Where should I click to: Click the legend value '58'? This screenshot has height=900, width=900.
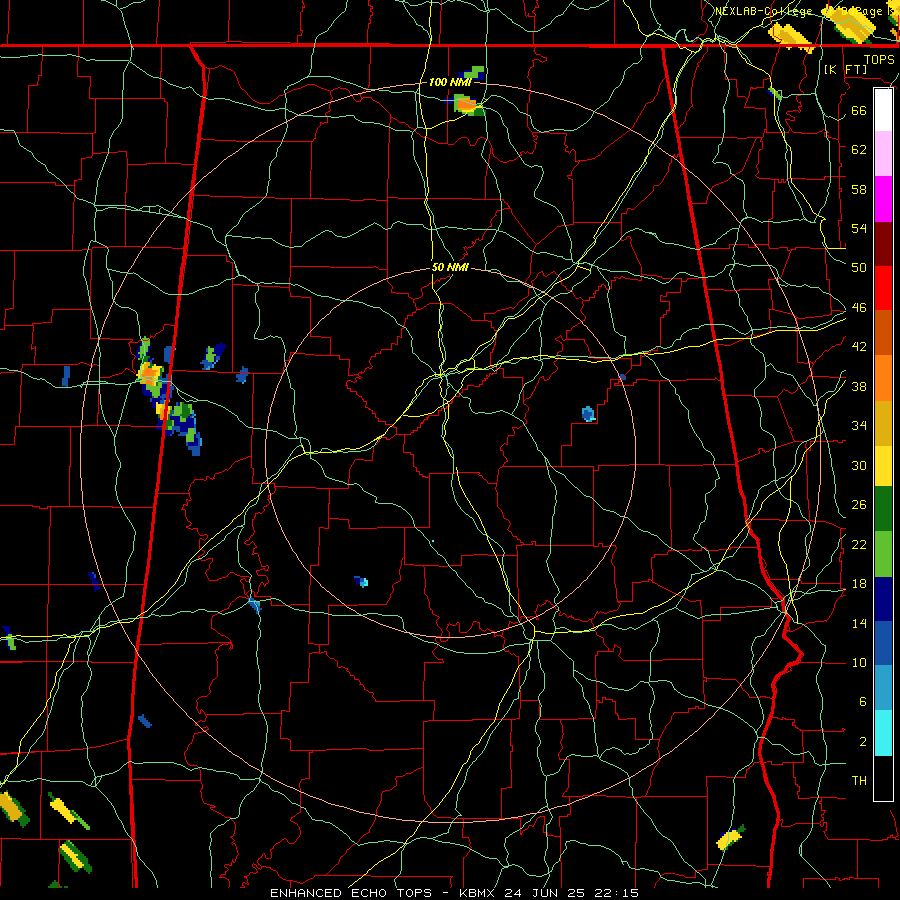(x=859, y=189)
